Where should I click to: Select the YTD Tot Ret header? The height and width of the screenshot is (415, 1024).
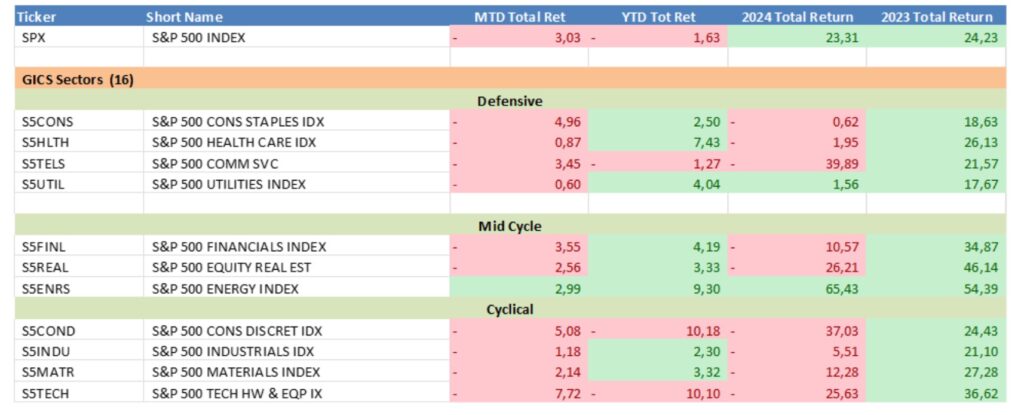658,17
